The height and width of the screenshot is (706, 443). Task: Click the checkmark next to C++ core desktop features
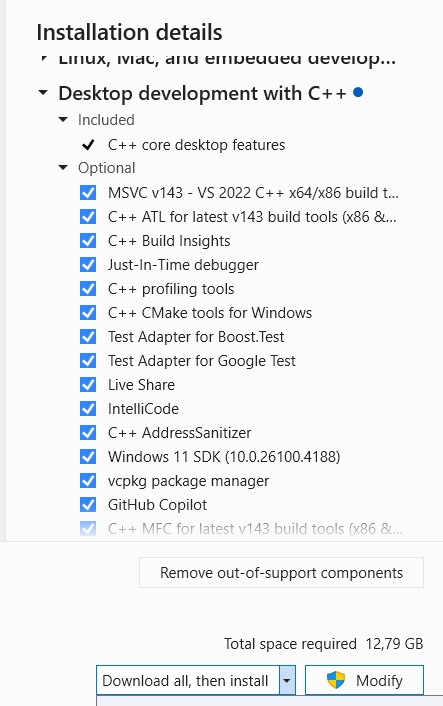pyautogui.click(x=88, y=145)
